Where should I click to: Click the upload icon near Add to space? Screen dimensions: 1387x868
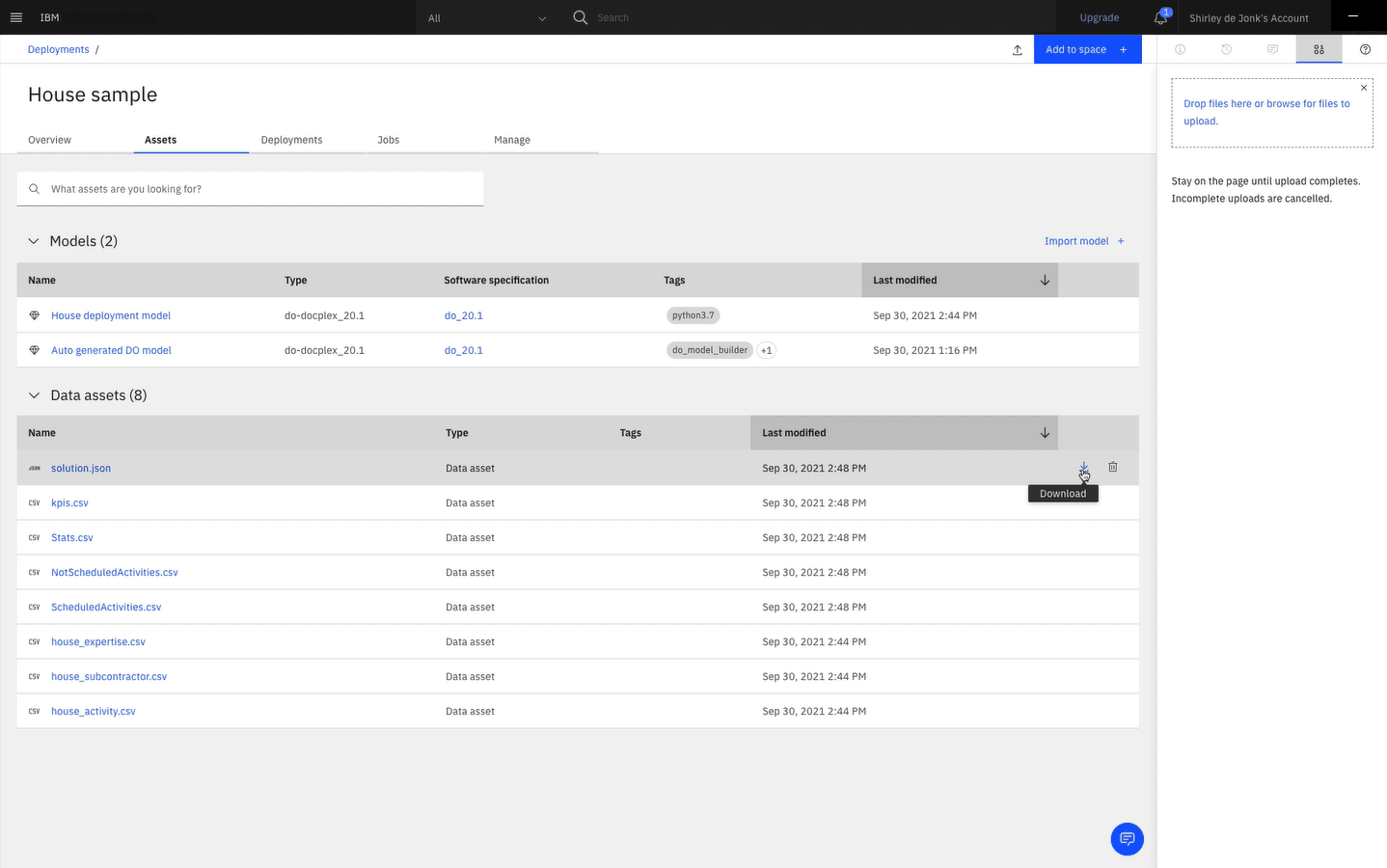(x=1017, y=49)
